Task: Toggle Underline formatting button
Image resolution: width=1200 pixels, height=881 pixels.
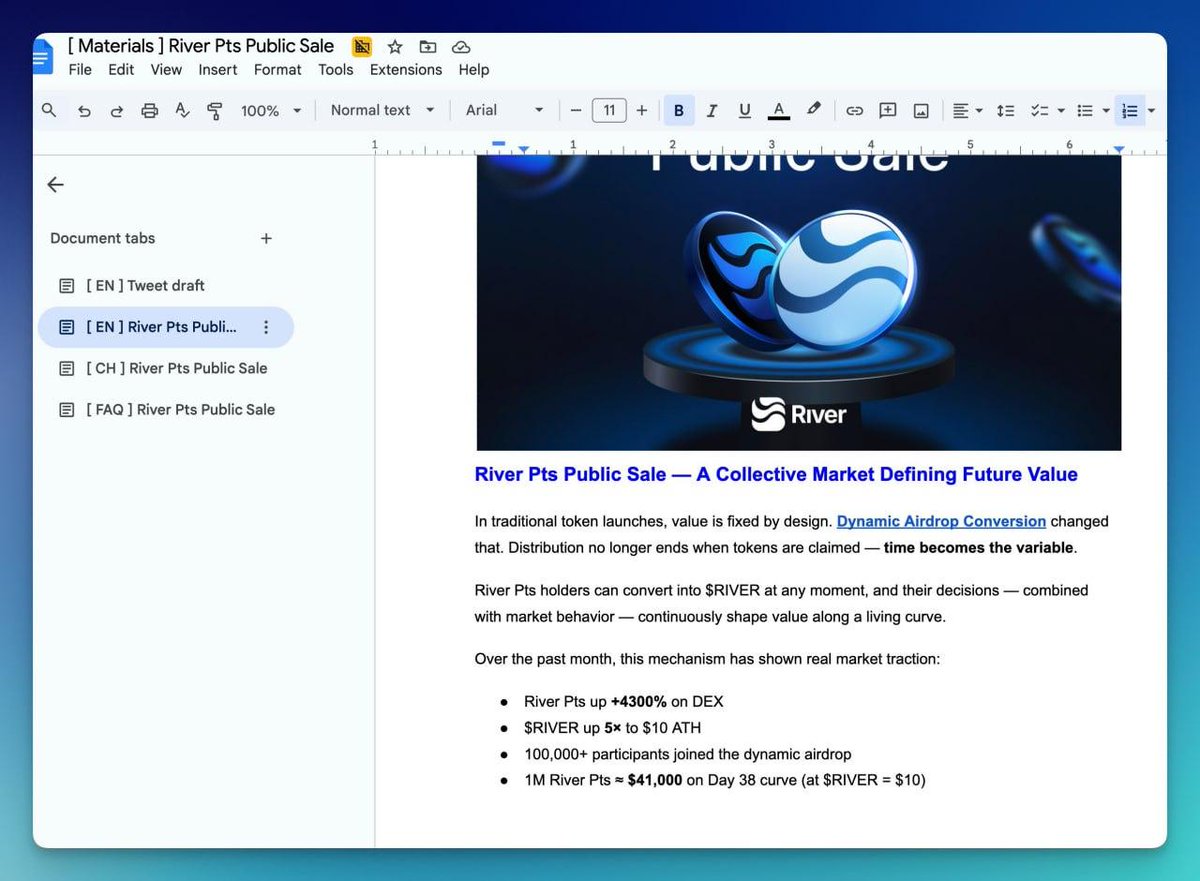Action: pyautogui.click(x=745, y=111)
